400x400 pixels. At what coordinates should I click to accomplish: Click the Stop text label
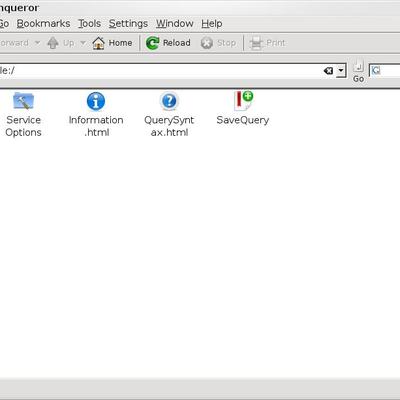click(226, 43)
